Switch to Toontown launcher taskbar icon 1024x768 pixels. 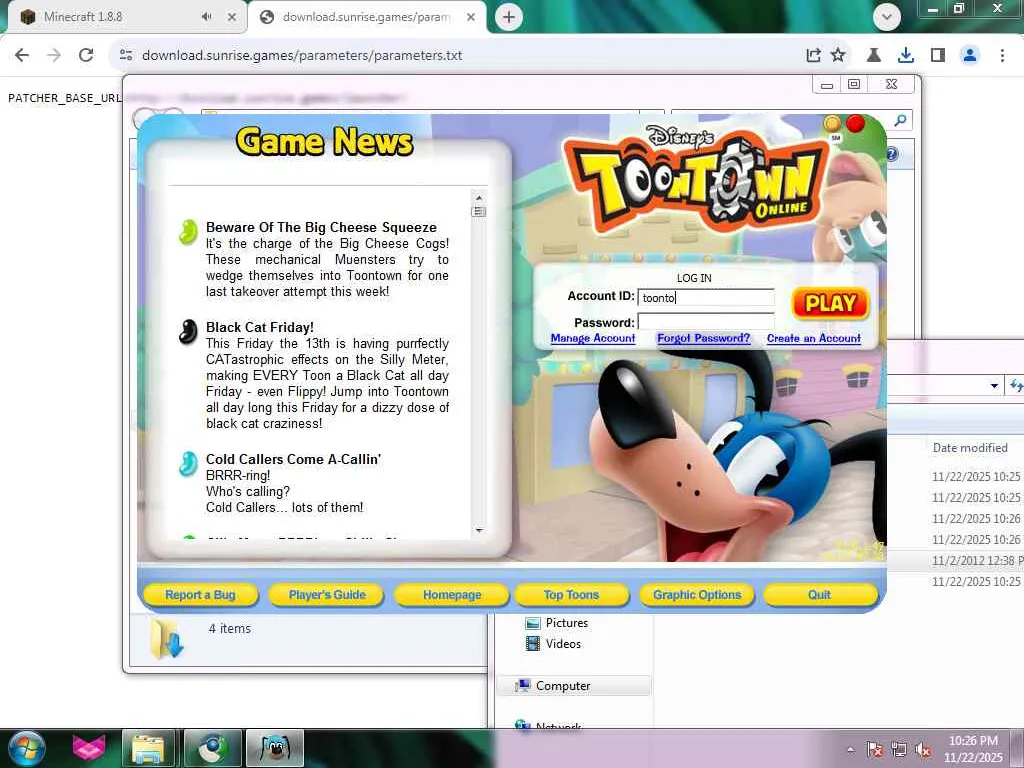point(274,748)
